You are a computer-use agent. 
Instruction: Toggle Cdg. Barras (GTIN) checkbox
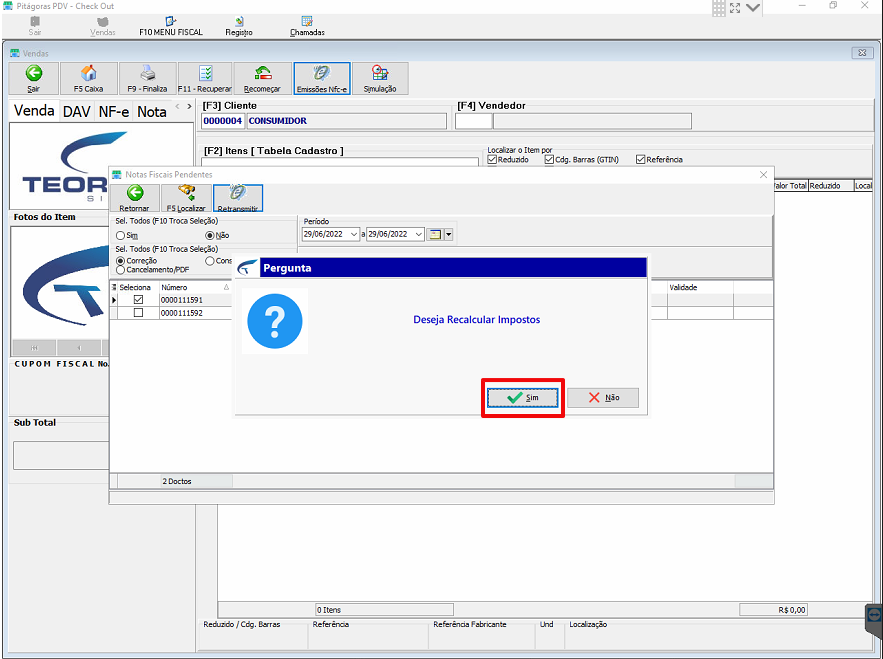coord(550,160)
